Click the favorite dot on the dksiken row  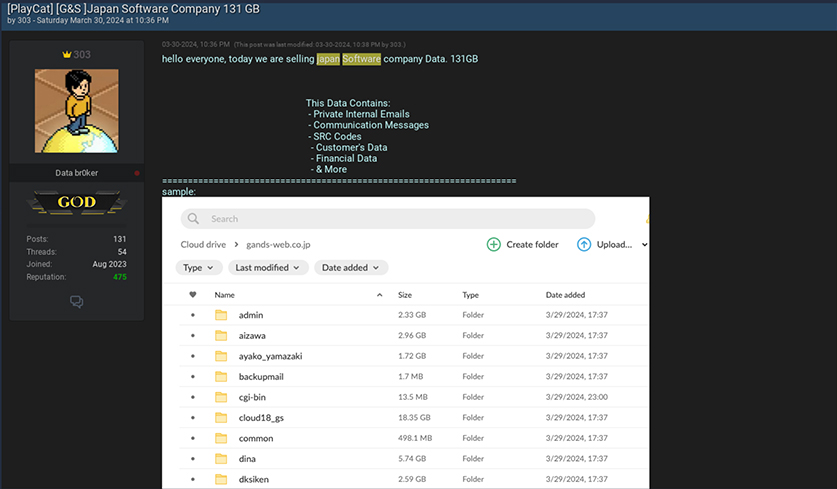(x=193, y=479)
